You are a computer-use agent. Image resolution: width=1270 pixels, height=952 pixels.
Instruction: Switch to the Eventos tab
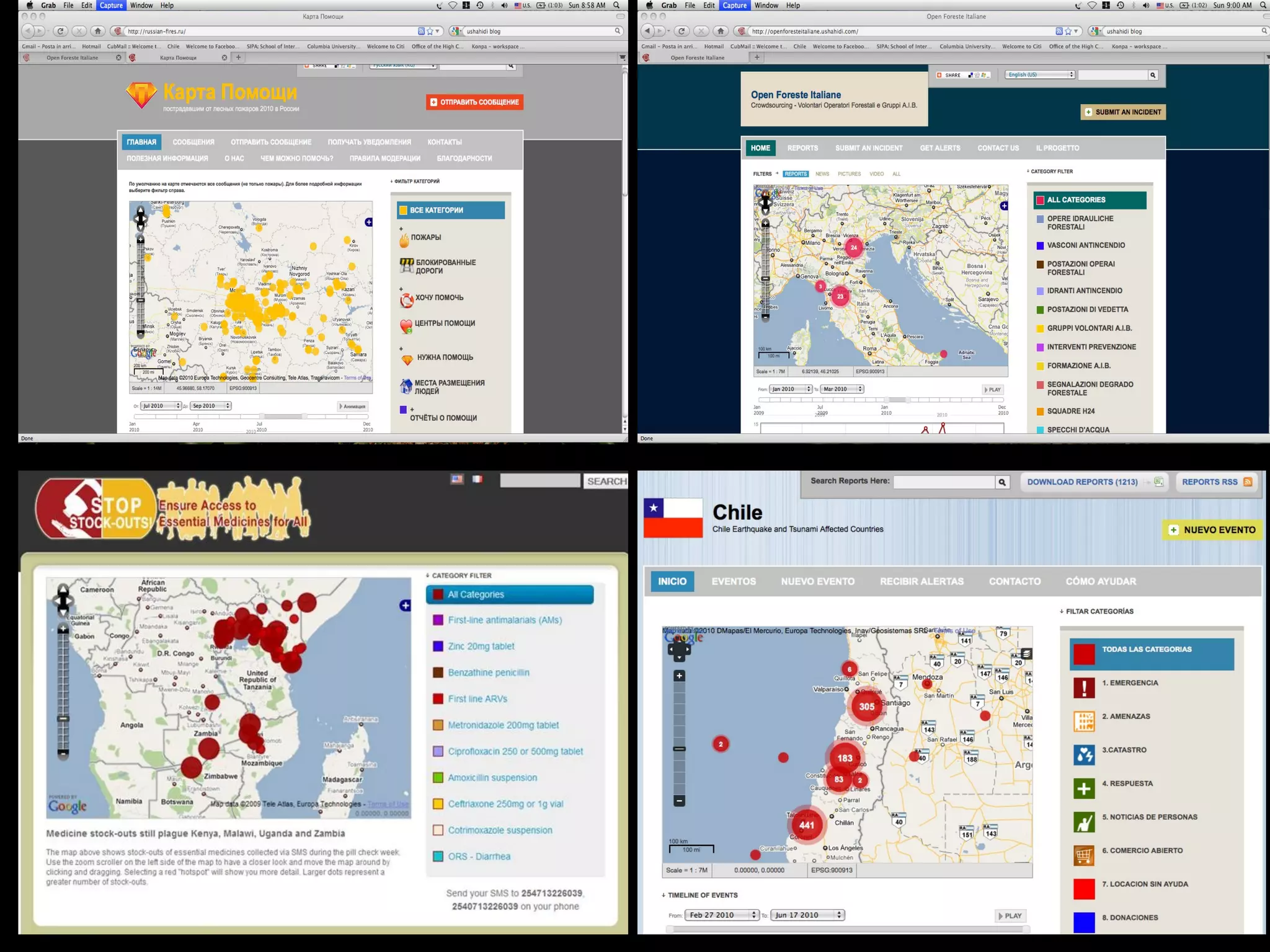point(734,581)
